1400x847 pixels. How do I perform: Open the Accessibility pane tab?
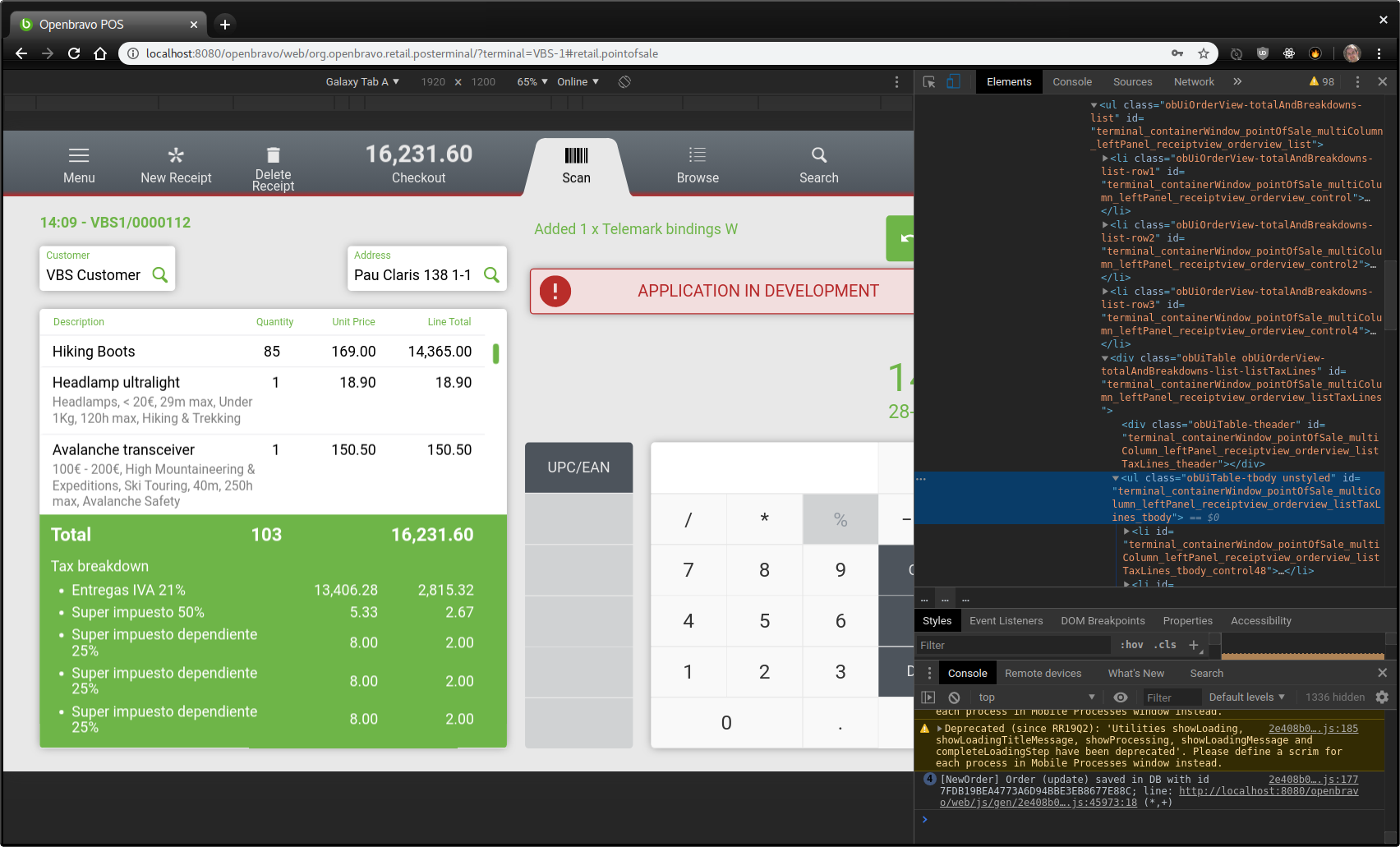[1260, 620]
